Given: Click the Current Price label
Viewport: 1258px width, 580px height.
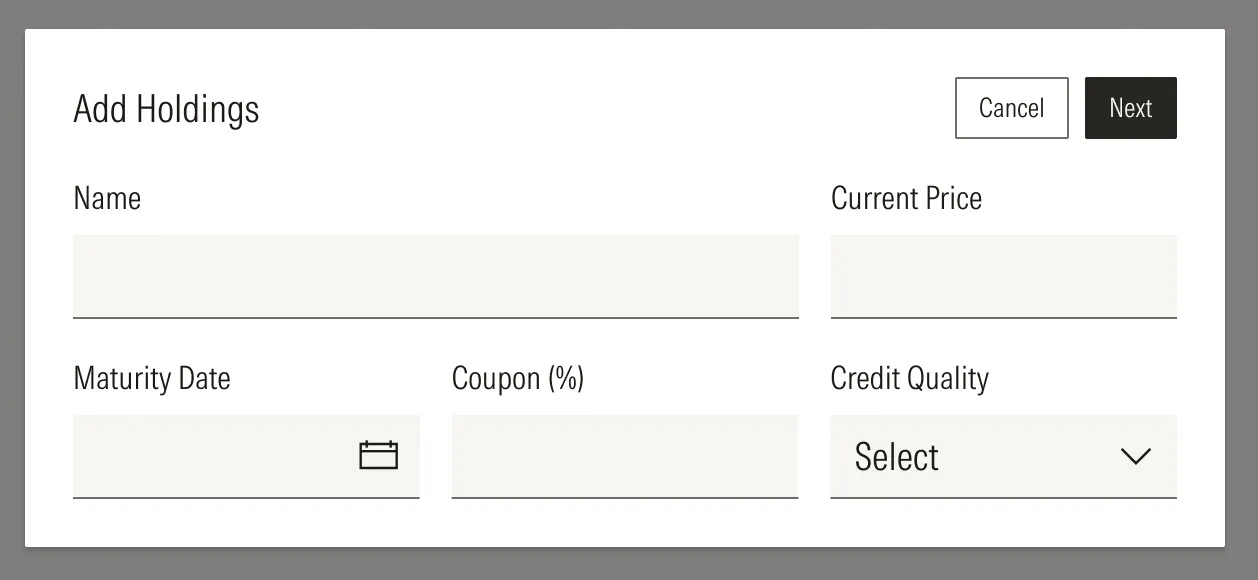Looking at the screenshot, I should click(x=906, y=198).
